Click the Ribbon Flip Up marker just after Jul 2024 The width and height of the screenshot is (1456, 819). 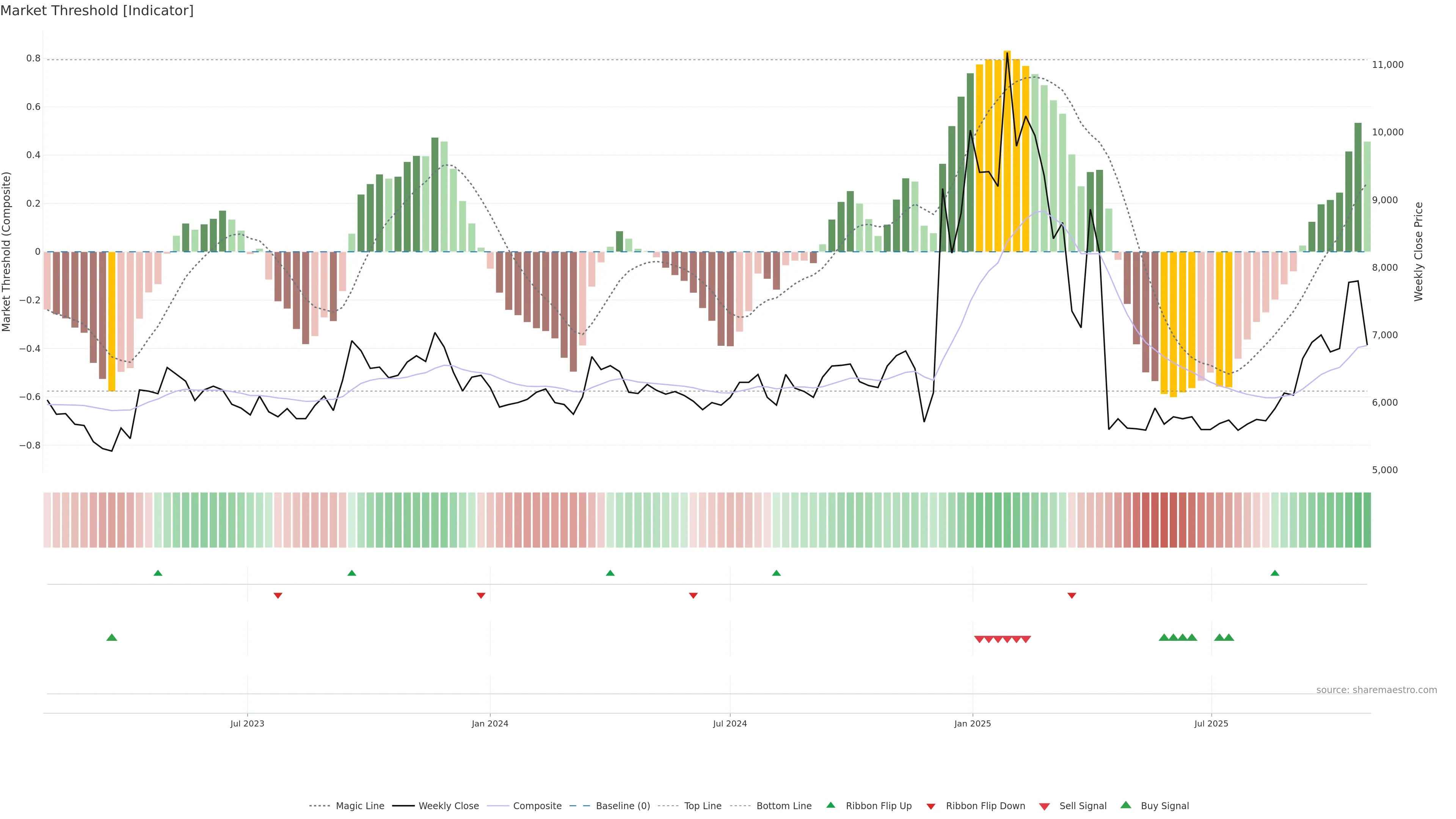pyautogui.click(x=776, y=573)
